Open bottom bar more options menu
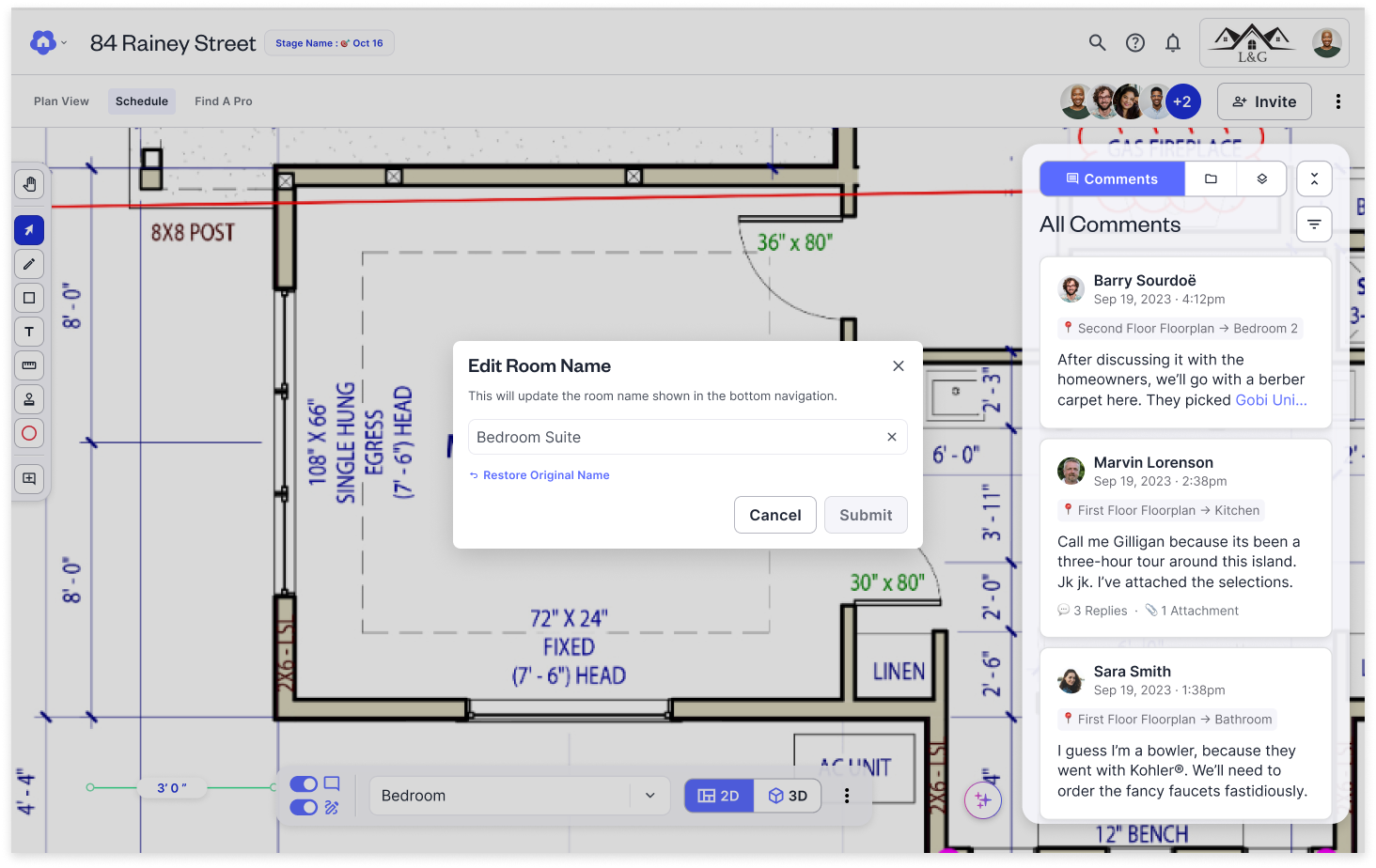The height and width of the screenshot is (868, 1376). [847, 796]
